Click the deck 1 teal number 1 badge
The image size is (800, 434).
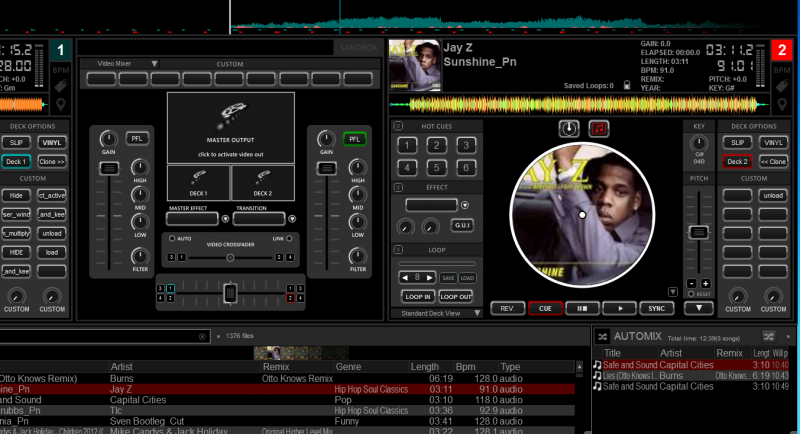61,50
